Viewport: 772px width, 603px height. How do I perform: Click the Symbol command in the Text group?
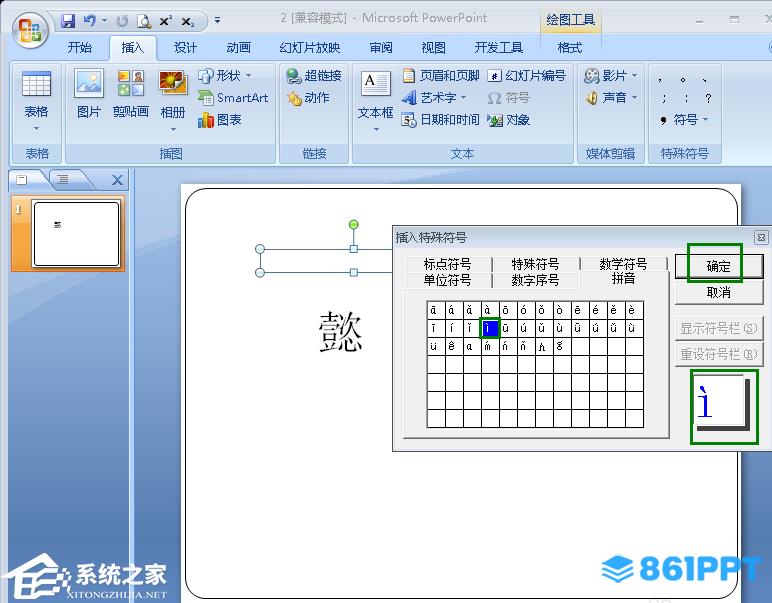(x=509, y=97)
